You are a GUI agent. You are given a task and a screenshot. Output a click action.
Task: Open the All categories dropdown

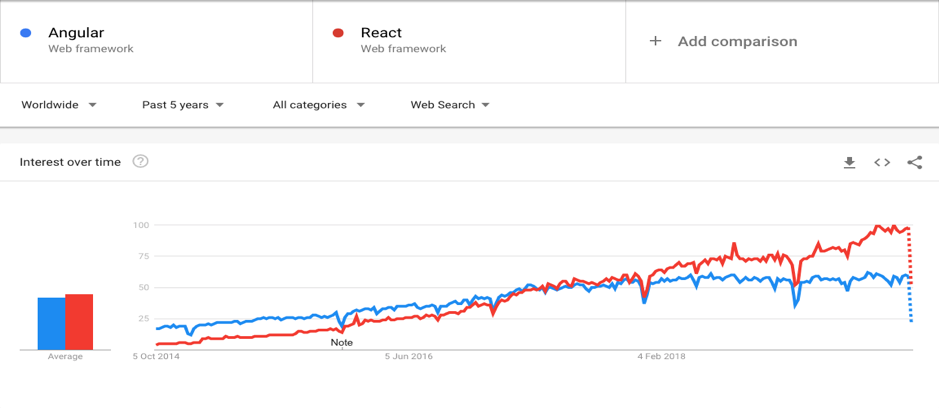[x=319, y=105]
